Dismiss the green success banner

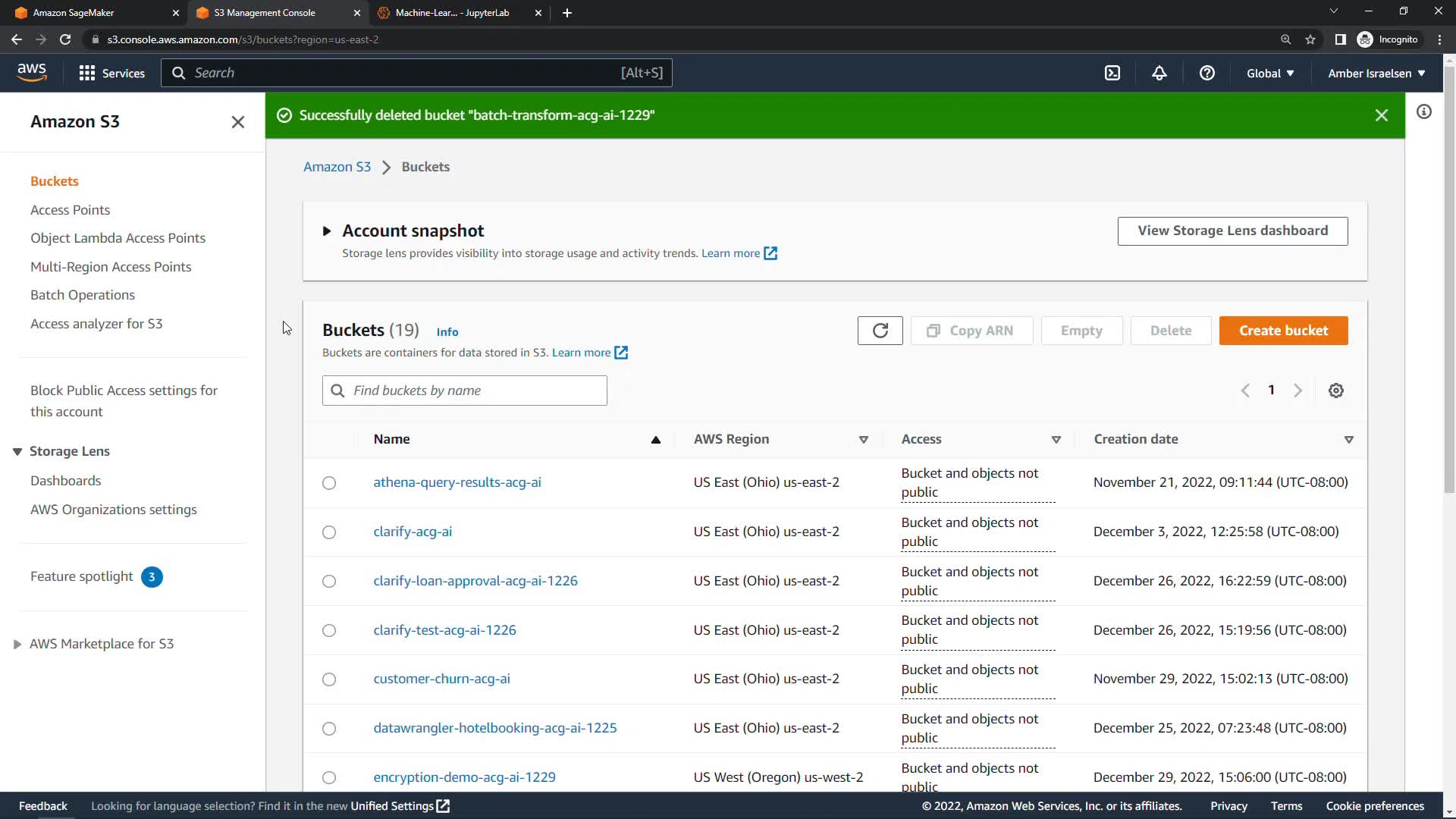pyautogui.click(x=1381, y=115)
